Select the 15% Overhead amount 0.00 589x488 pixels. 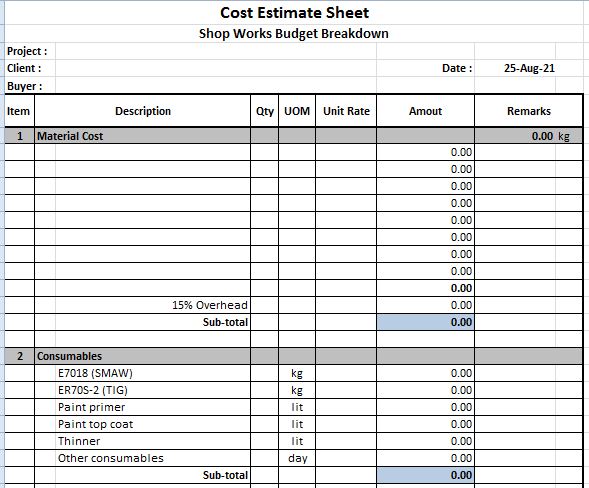point(426,305)
